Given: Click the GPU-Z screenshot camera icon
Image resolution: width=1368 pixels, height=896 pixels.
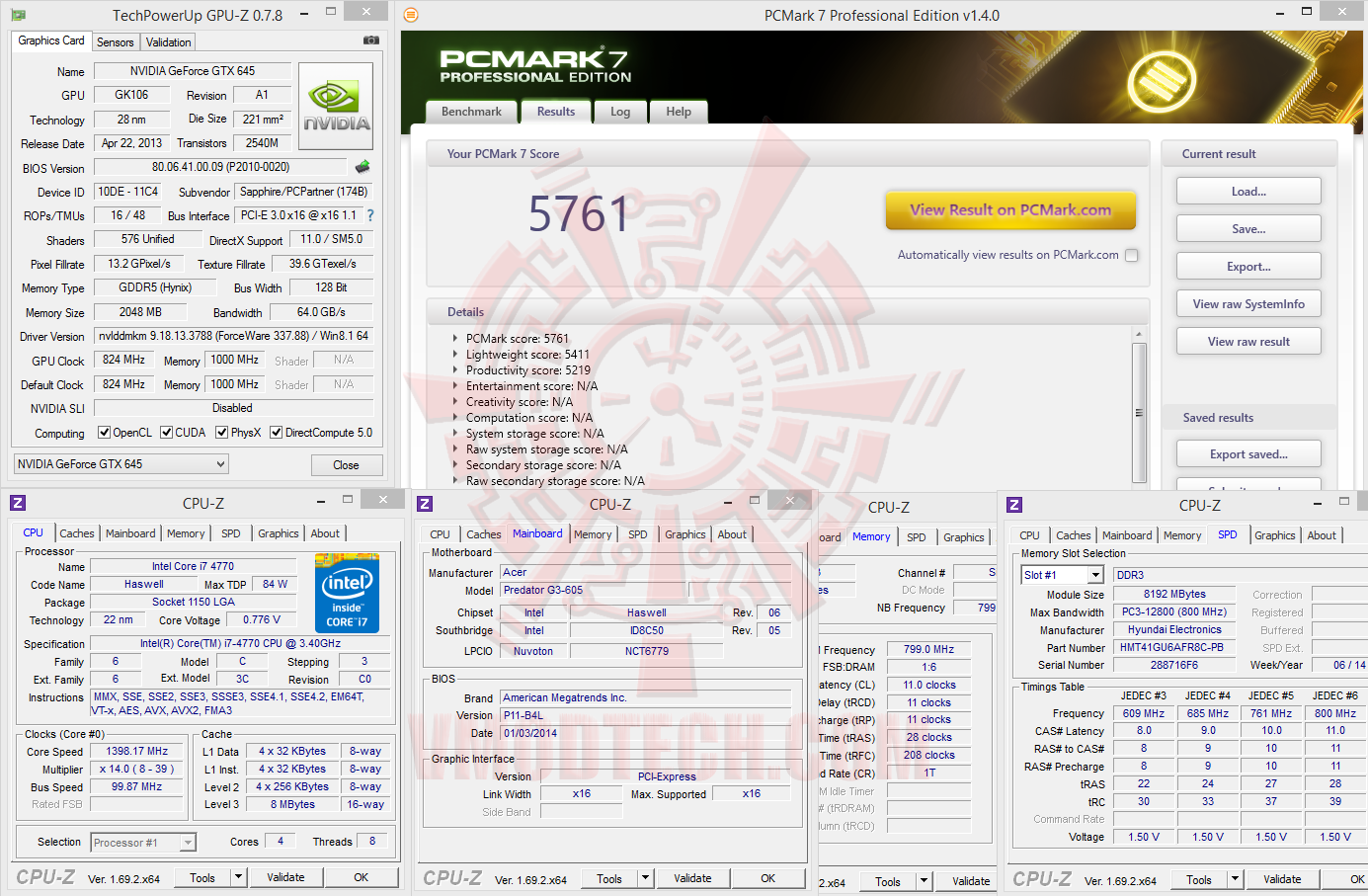Looking at the screenshot, I should (x=370, y=41).
